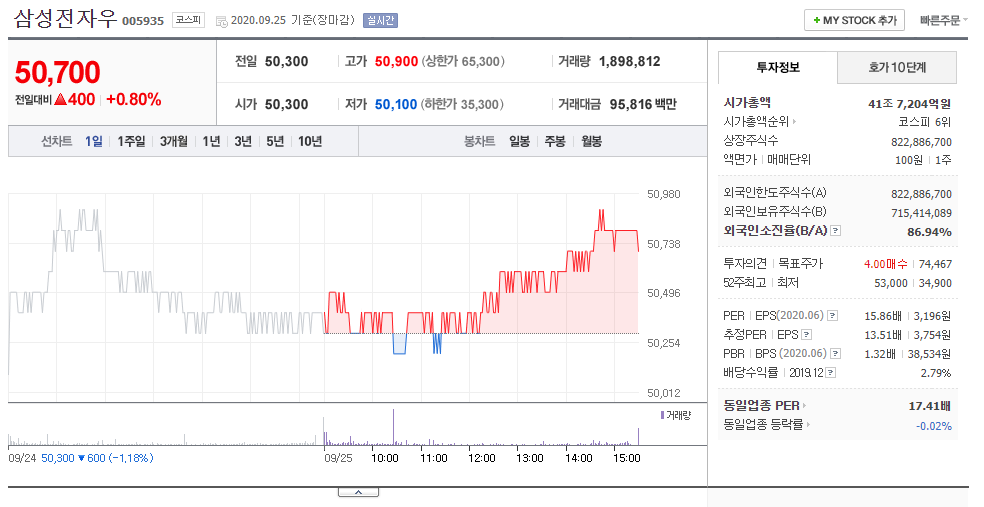
Task: Select the 1주일 line chart period
Action: pos(131,141)
